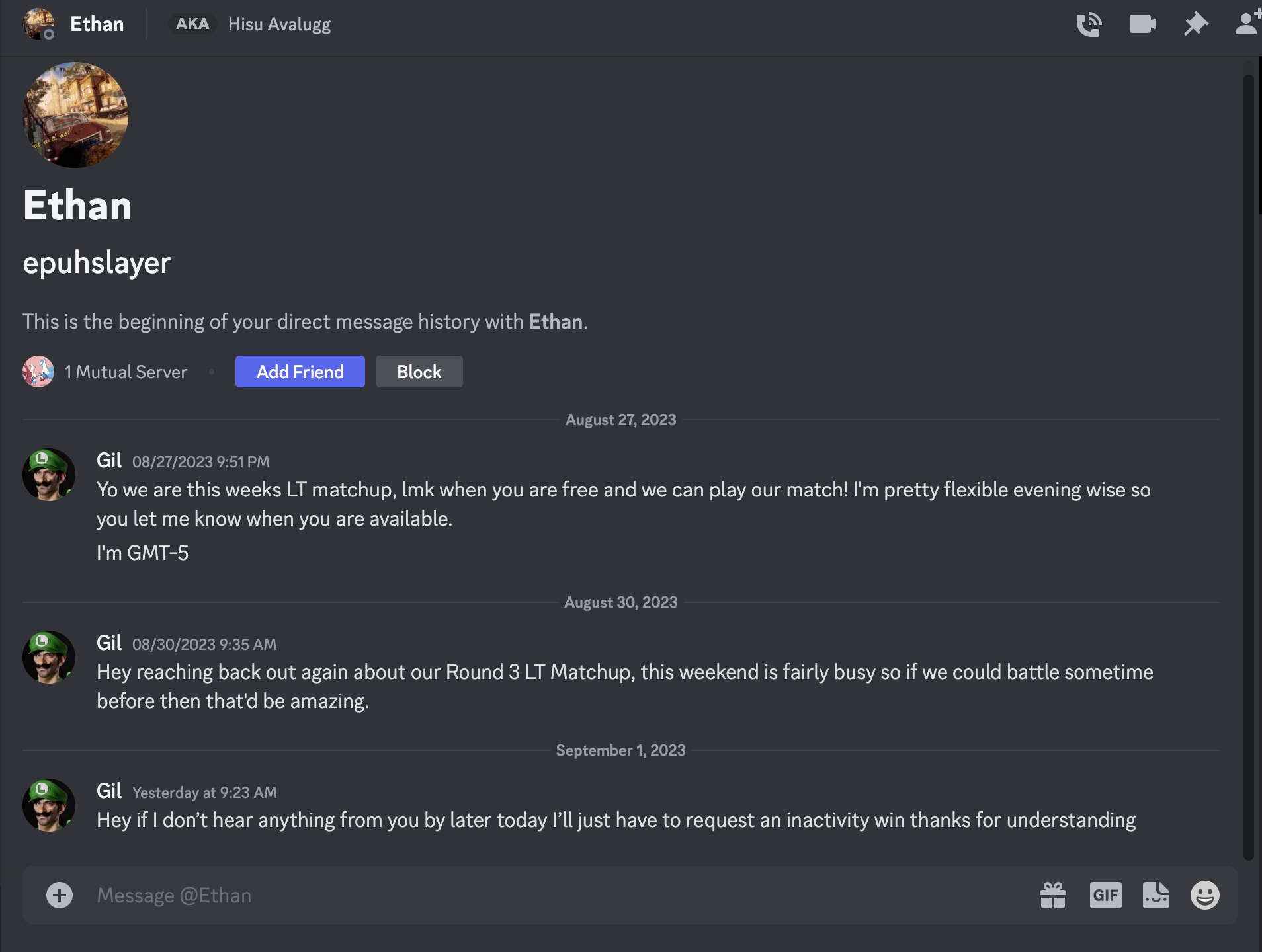Viewport: 1262px width, 952px height.
Task: Open the sticker picker
Action: click(1156, 895)
